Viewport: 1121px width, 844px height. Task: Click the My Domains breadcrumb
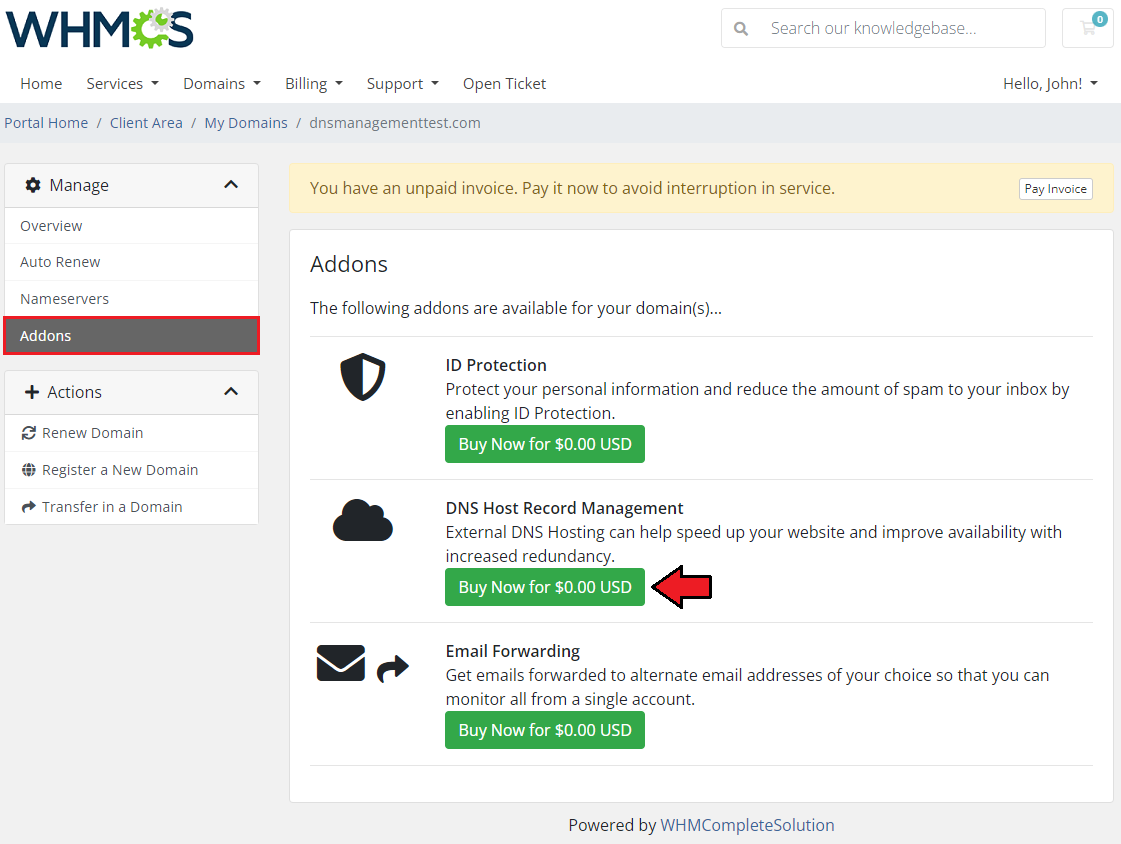point(246,123)
